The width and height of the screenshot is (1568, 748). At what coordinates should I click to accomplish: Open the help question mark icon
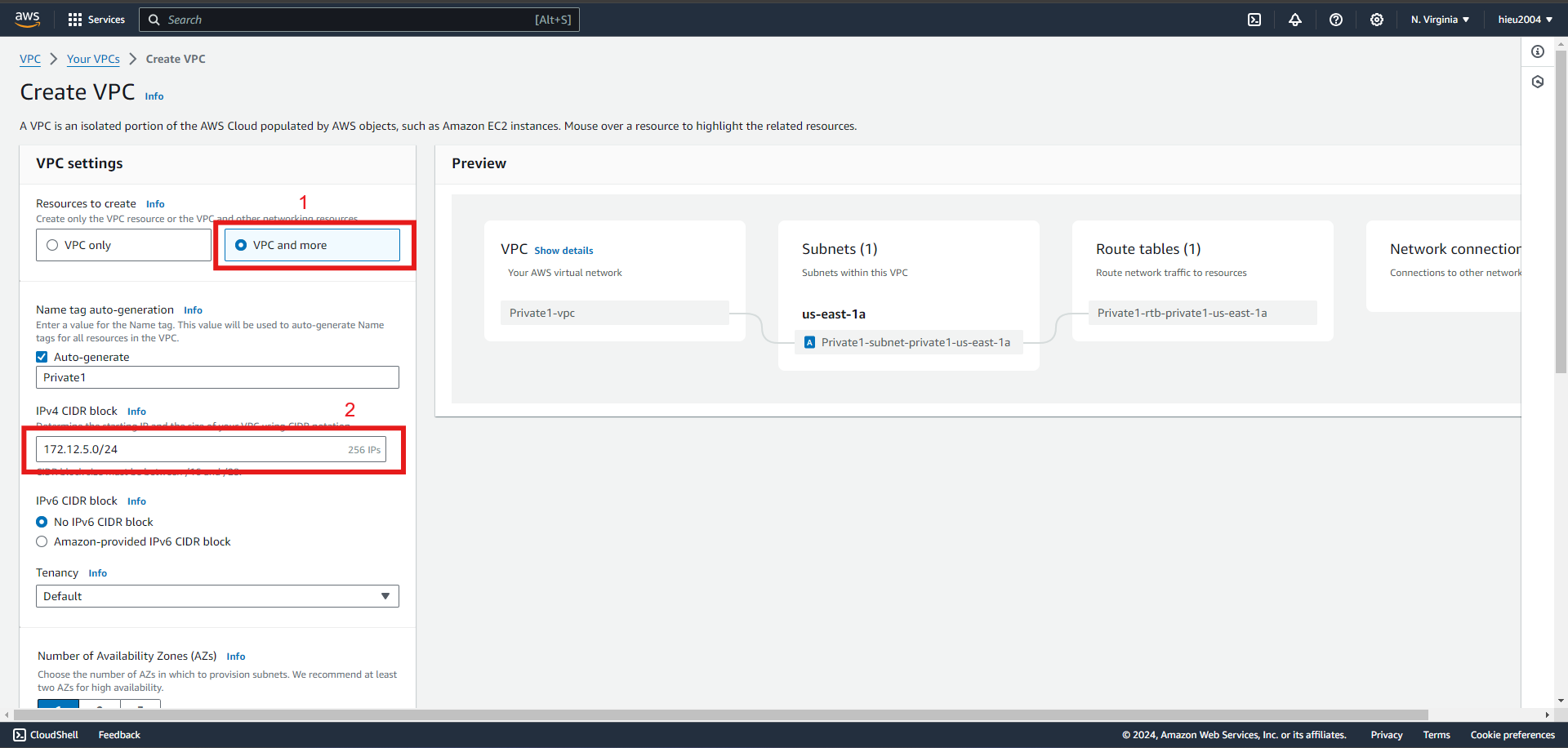(x=1336, y=20)
